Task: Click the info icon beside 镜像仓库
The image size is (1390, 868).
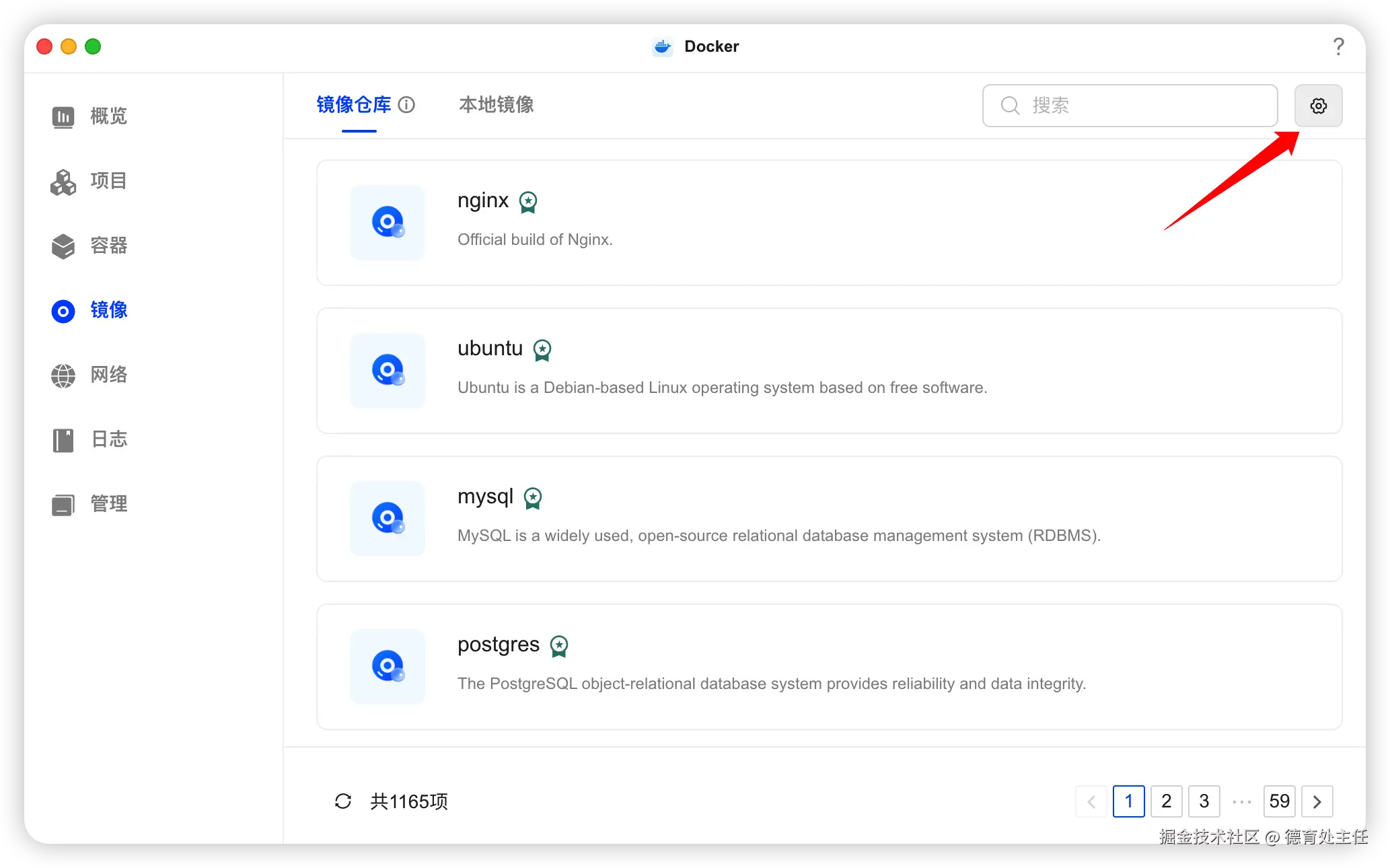Action: 406,105
